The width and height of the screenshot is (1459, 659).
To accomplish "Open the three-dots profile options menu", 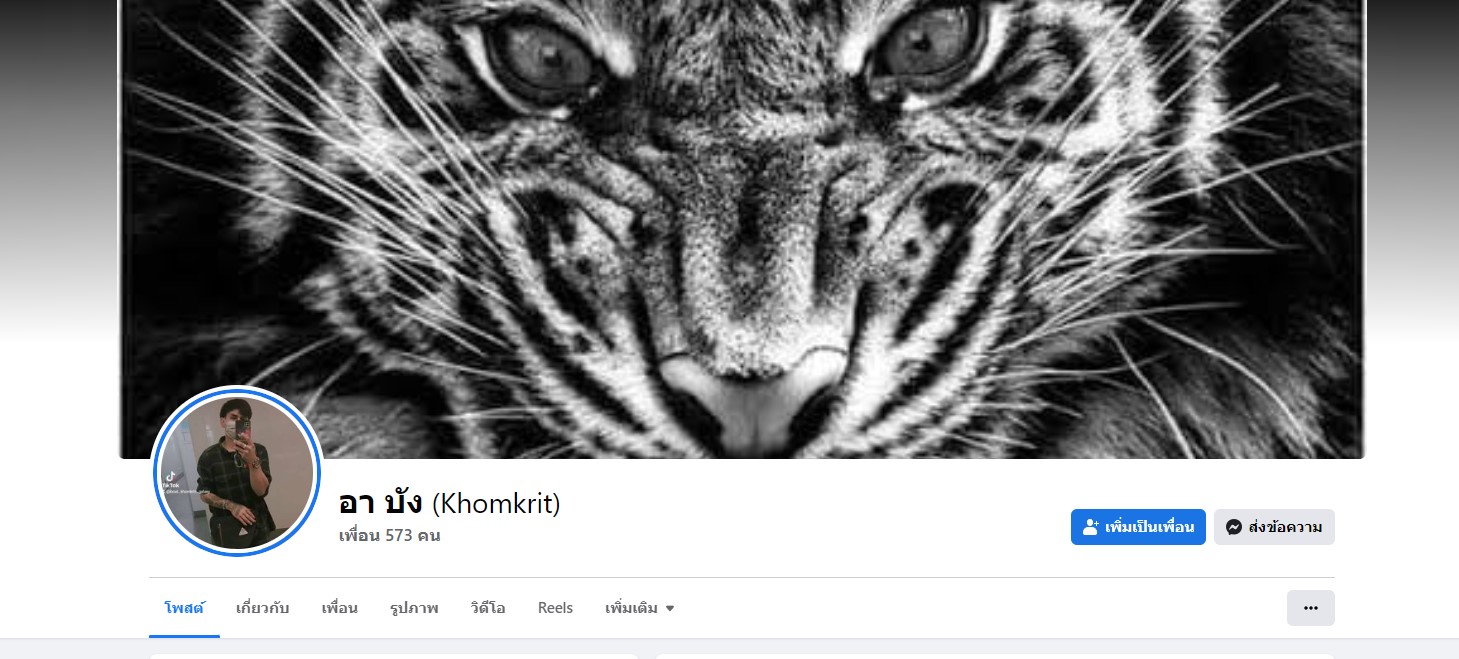I will 1311,608.
